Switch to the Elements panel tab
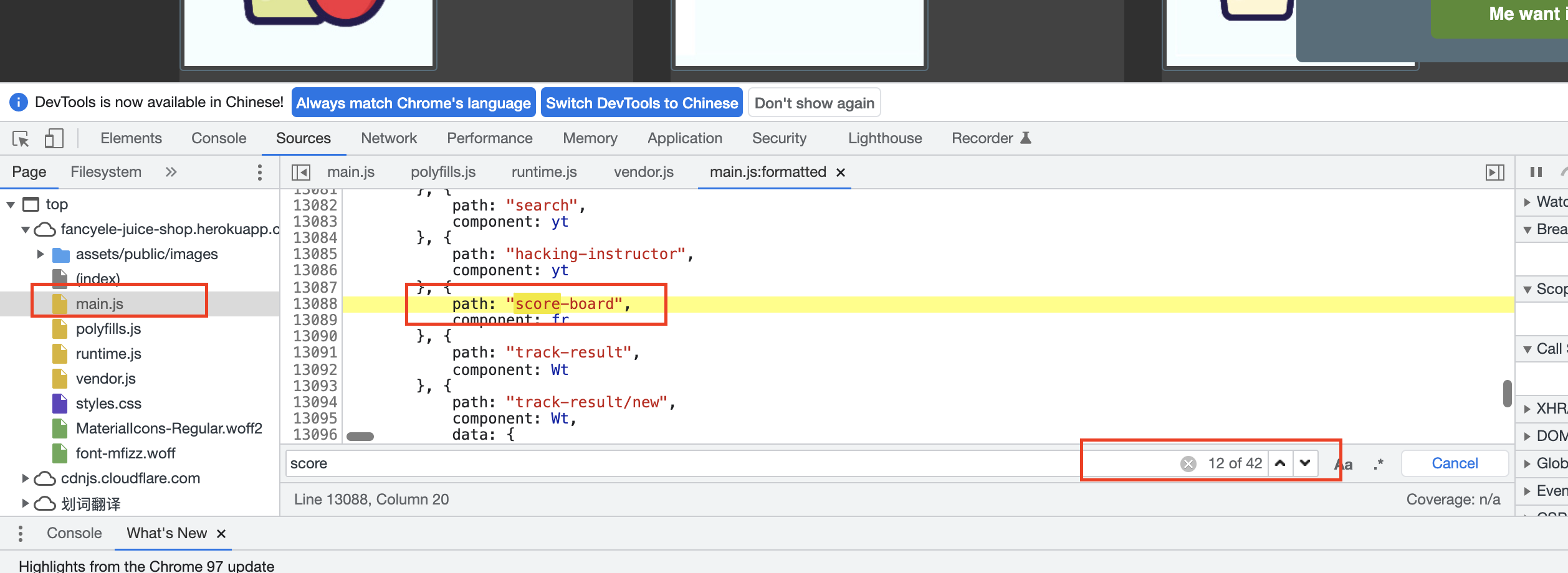 [131, 138]
